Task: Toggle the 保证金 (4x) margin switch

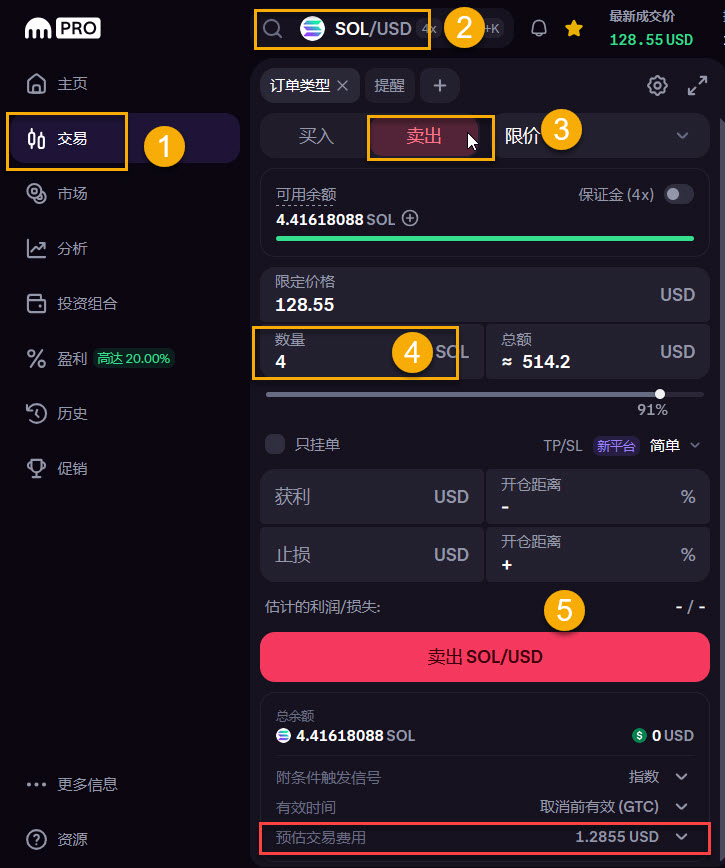Action: 679,194
